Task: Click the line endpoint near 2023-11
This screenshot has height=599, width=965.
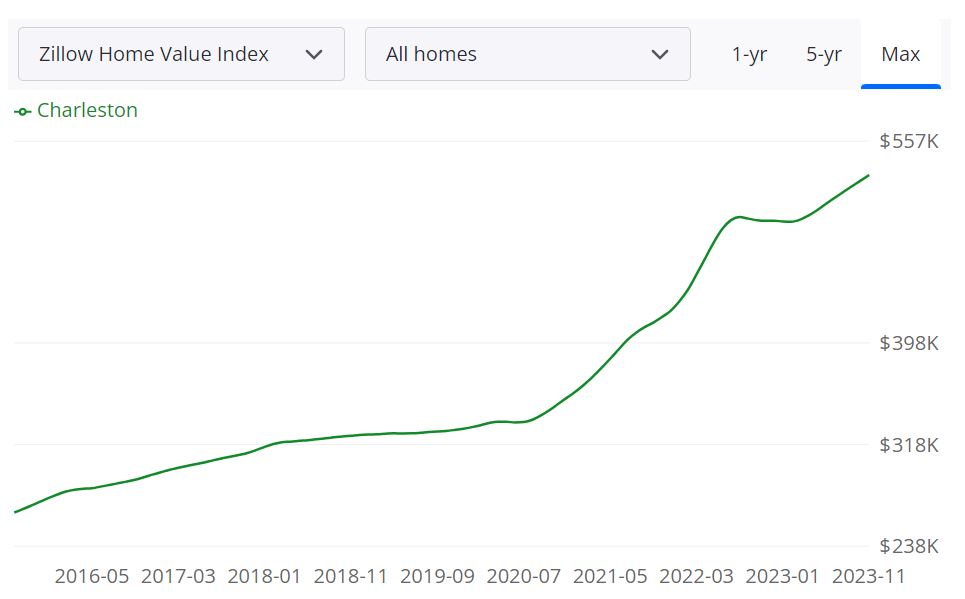Action: [x=868, y=176]
